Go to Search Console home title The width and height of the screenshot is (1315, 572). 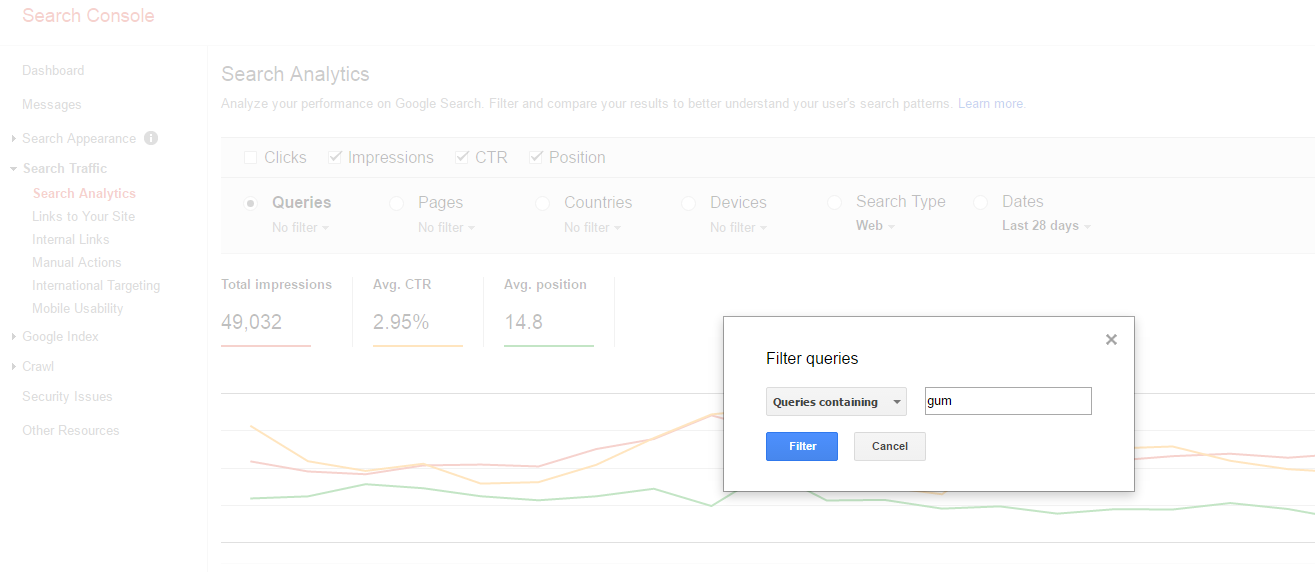88,16
